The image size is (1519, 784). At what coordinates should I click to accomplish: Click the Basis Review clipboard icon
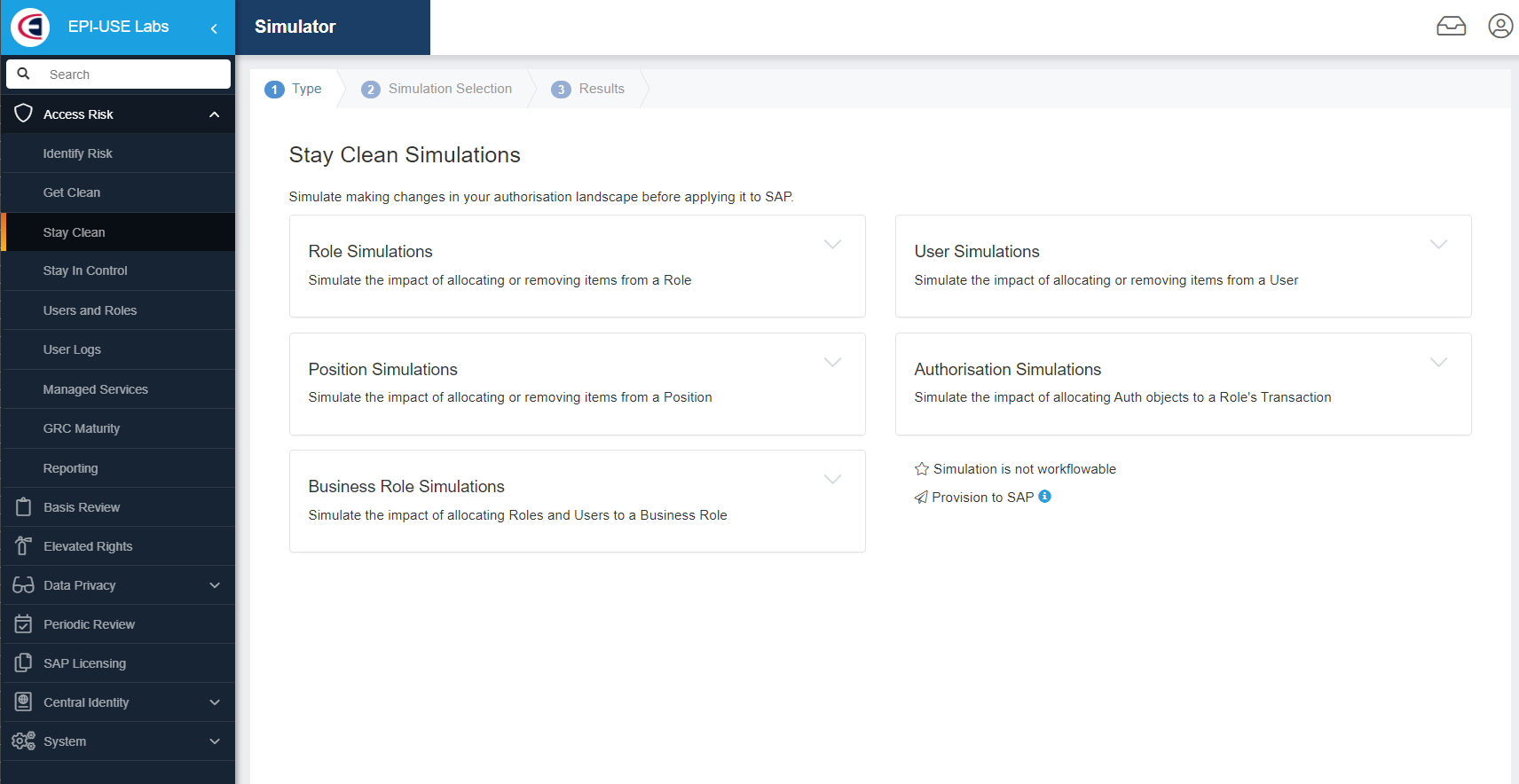click(24, 507)
